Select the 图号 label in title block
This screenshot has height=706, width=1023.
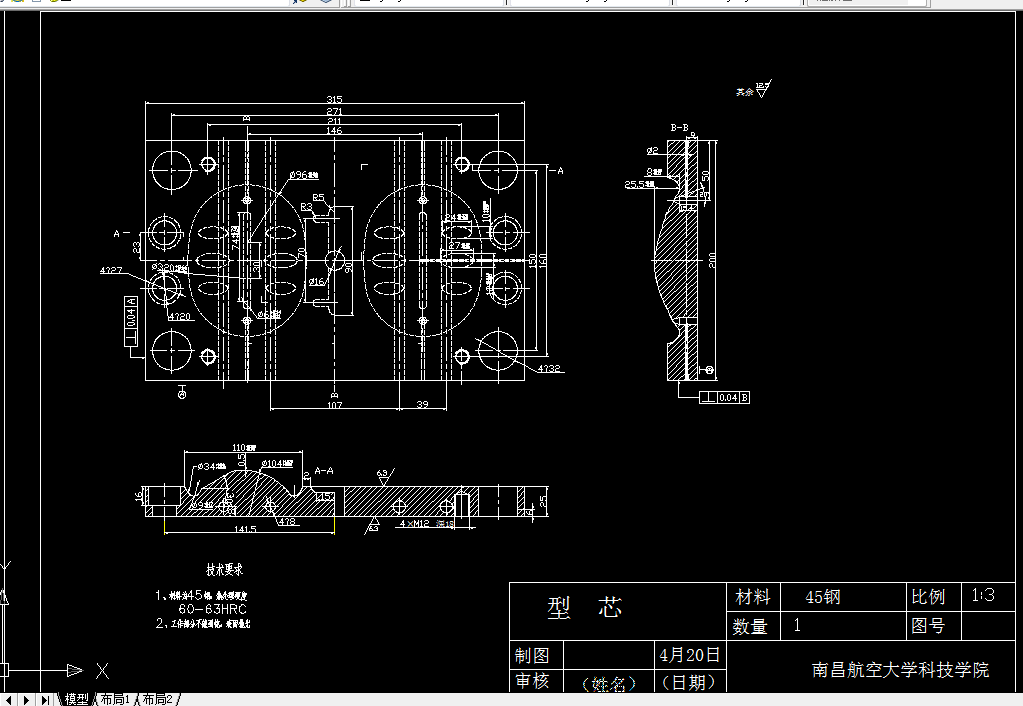928,626
